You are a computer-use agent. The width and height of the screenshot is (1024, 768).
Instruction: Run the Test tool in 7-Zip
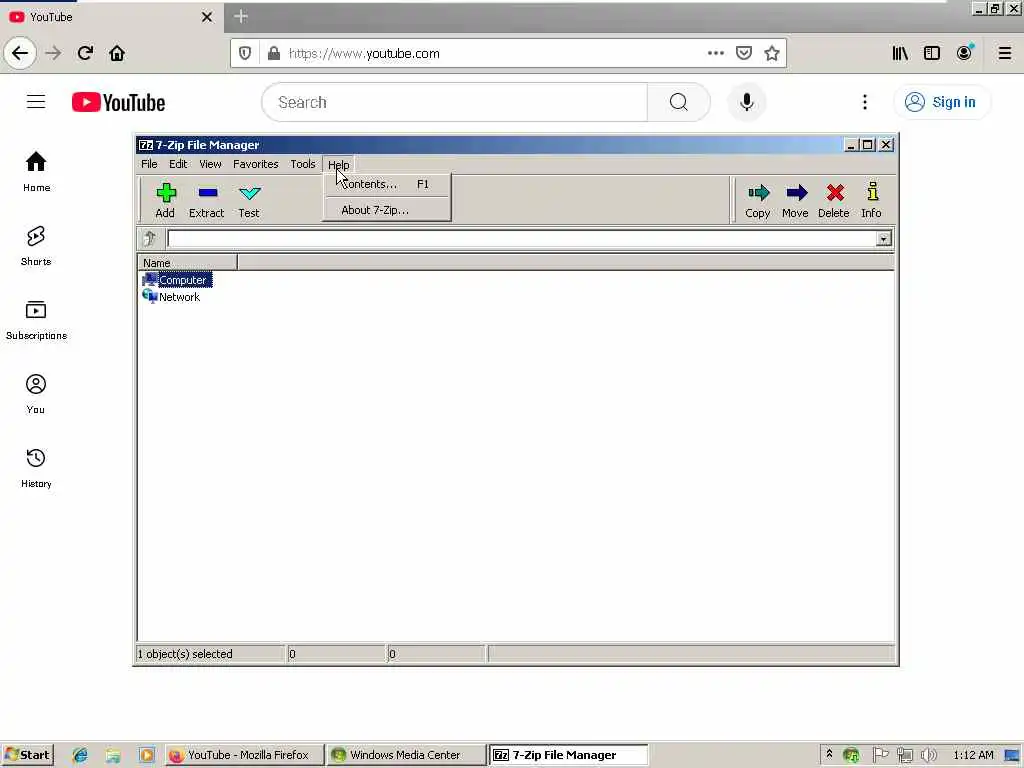coord(249,200)
